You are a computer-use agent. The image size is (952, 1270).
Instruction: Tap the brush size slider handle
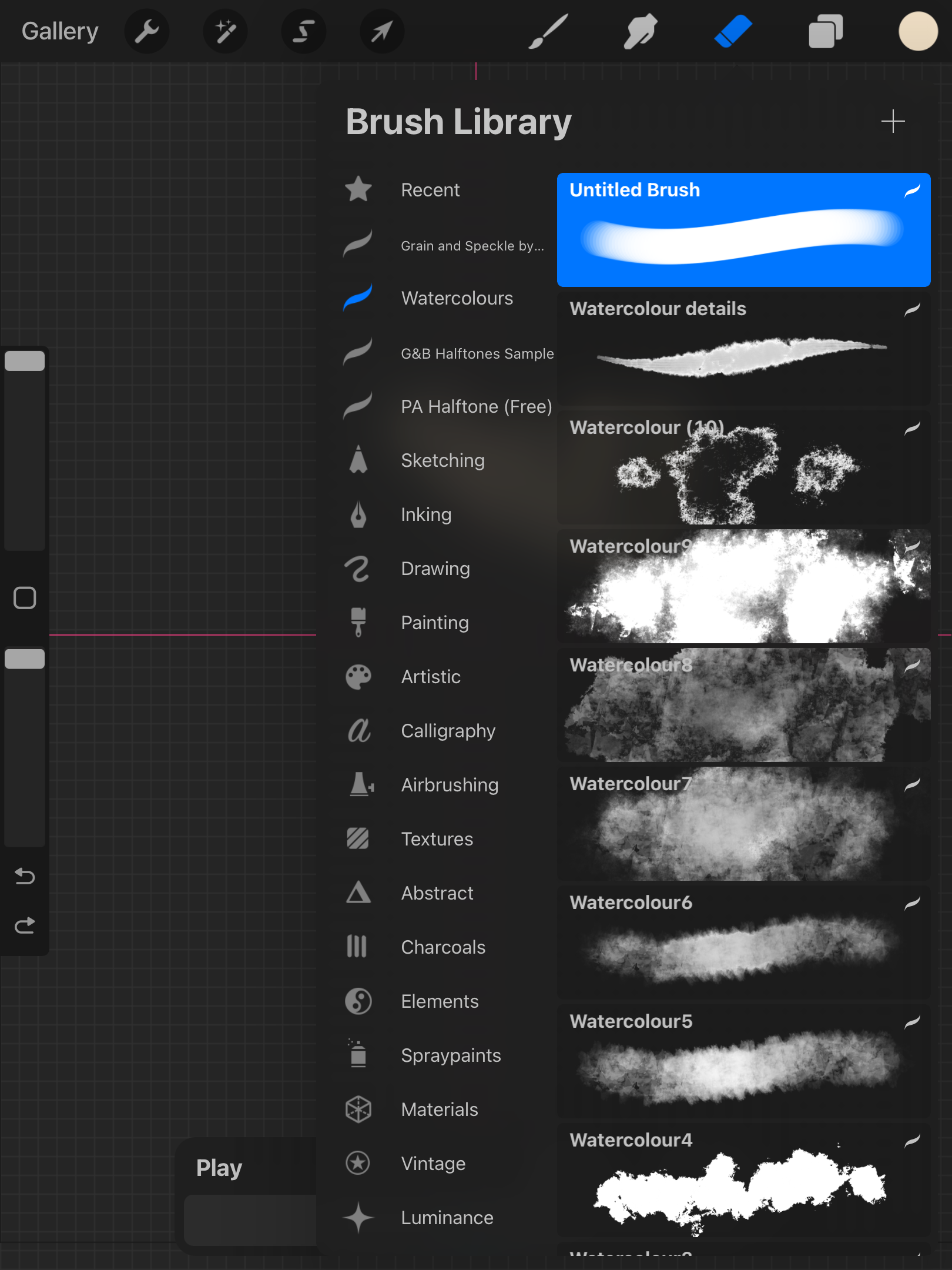(25, 361)
